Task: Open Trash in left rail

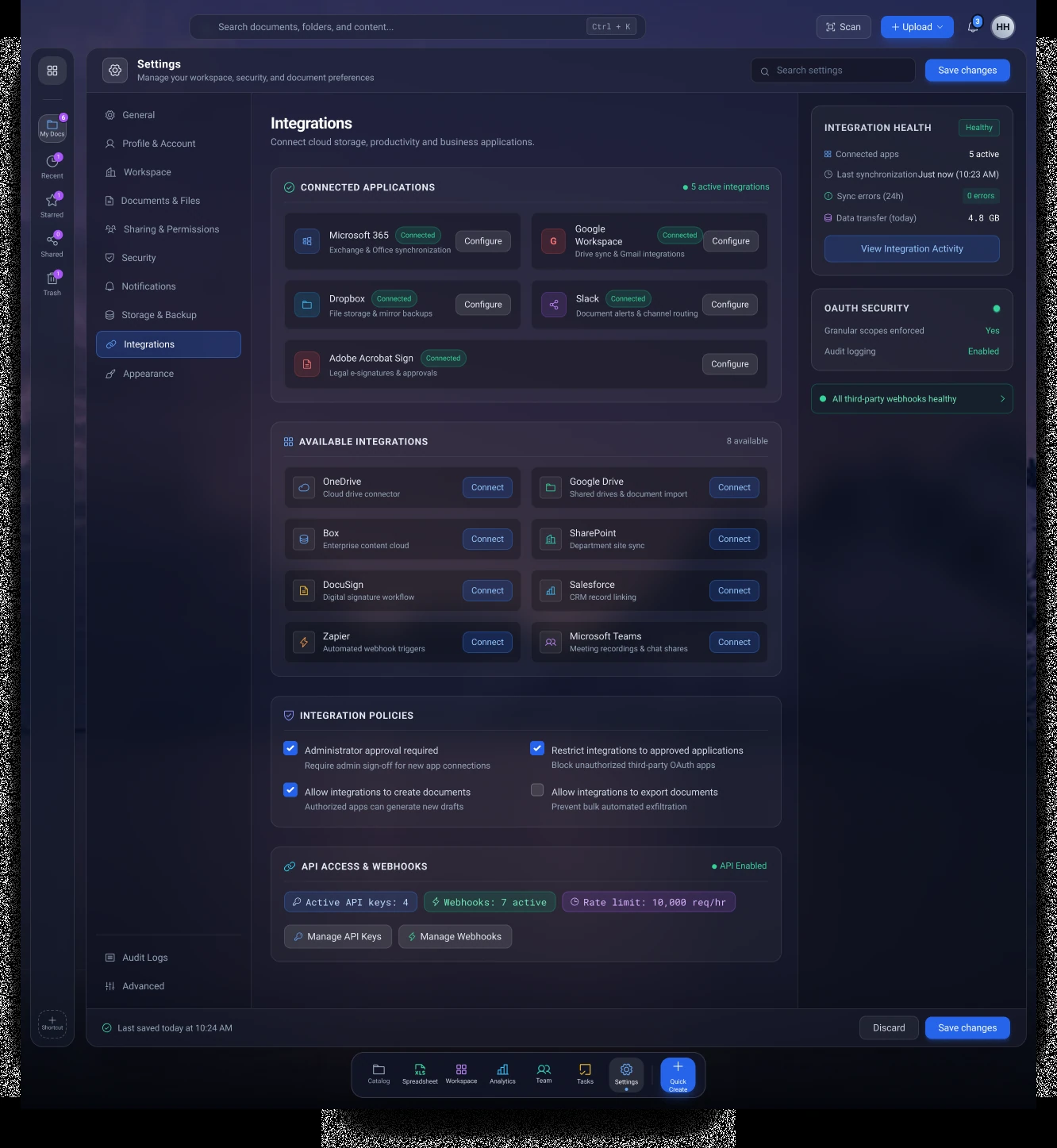Action: tap(52, 284)
